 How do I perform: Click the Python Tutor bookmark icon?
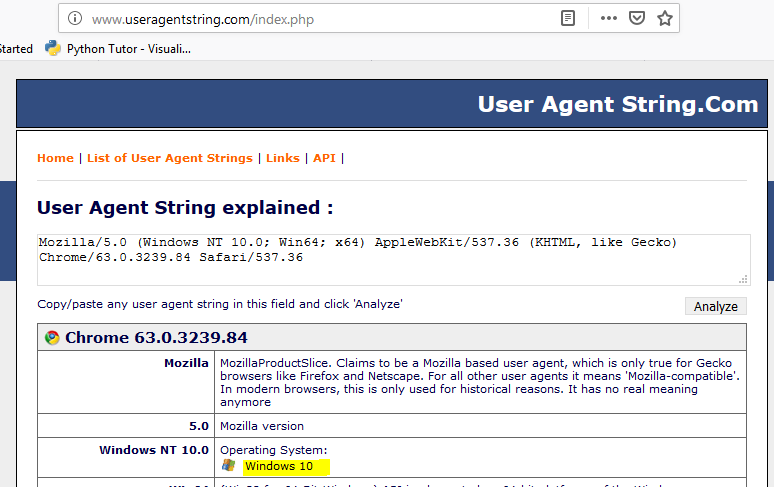click(52, 48)
